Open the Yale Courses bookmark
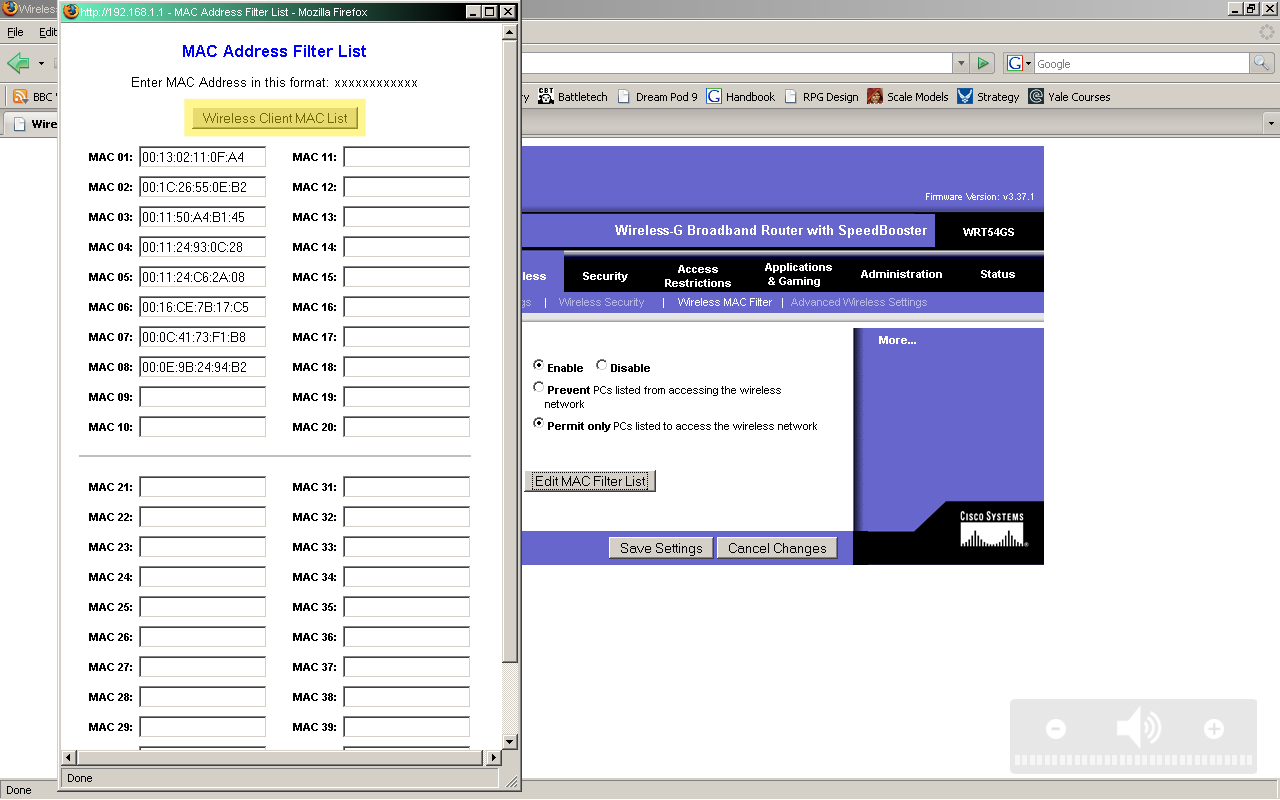Viewport: 1280px width, 800px height. [x=1069, y=97]
